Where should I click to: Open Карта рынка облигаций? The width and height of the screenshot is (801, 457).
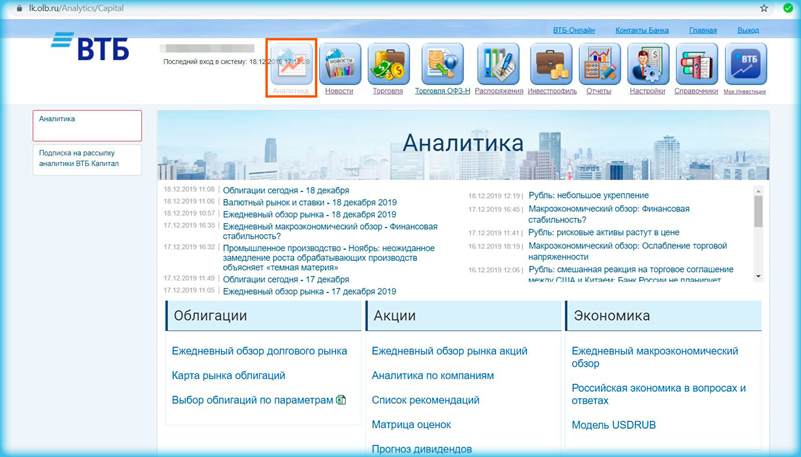point(228,376)
